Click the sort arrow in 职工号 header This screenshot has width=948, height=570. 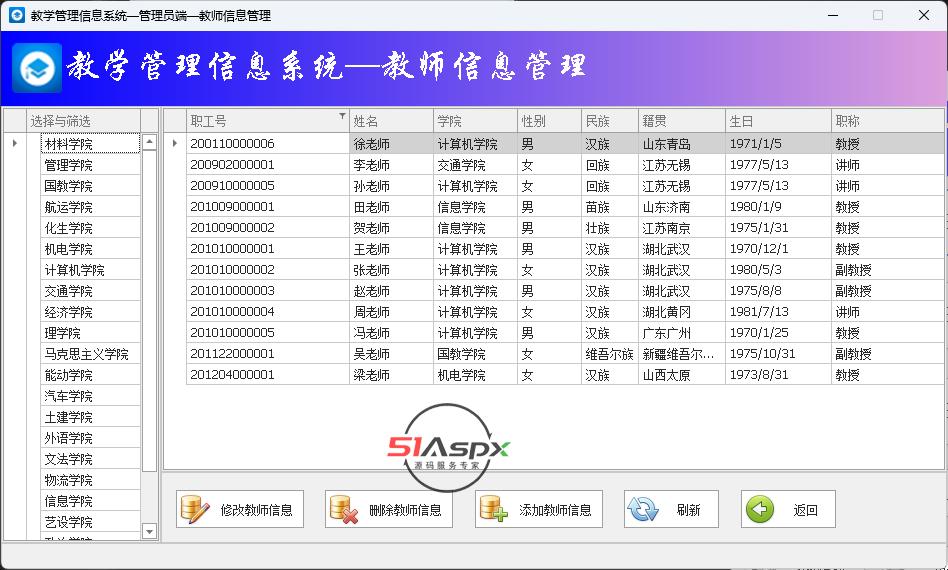[342, 118]
